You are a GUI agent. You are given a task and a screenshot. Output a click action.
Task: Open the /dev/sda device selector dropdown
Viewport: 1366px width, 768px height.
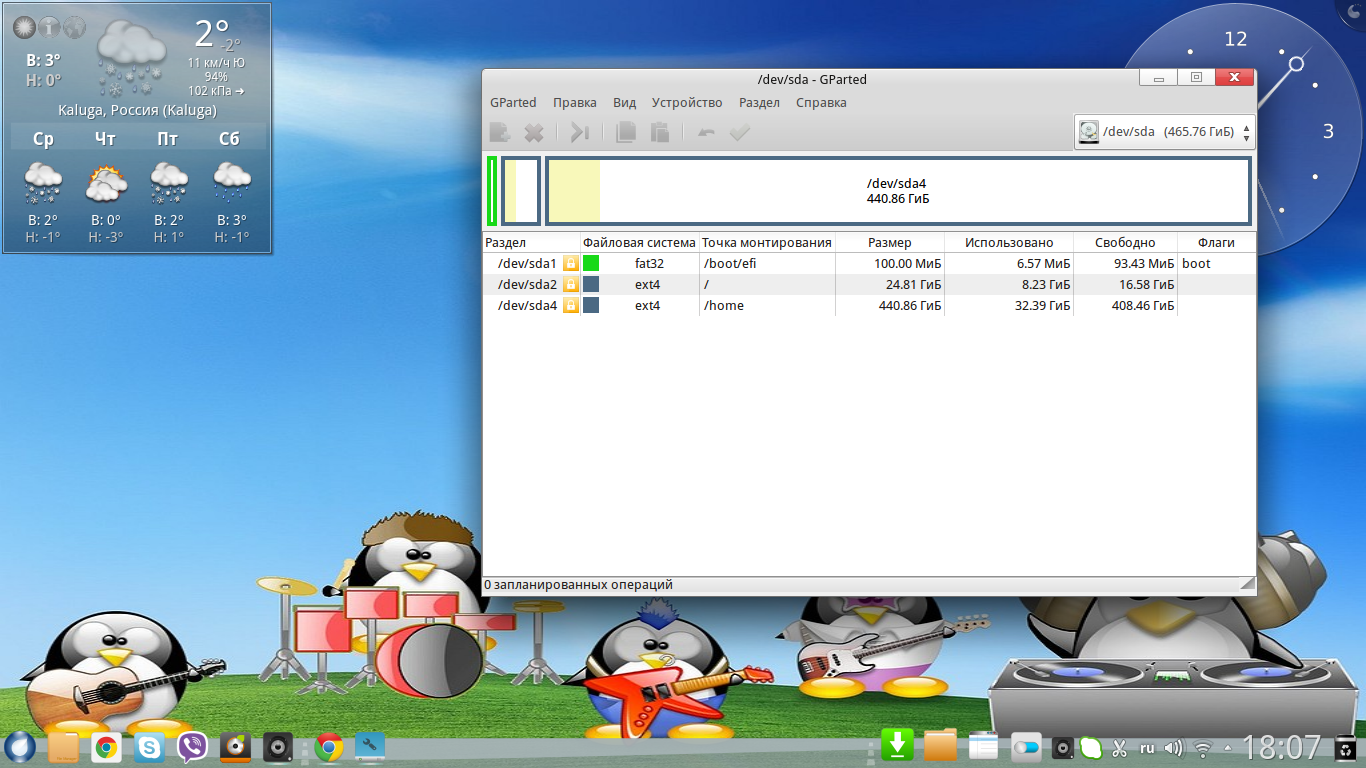coord(1165,132)
